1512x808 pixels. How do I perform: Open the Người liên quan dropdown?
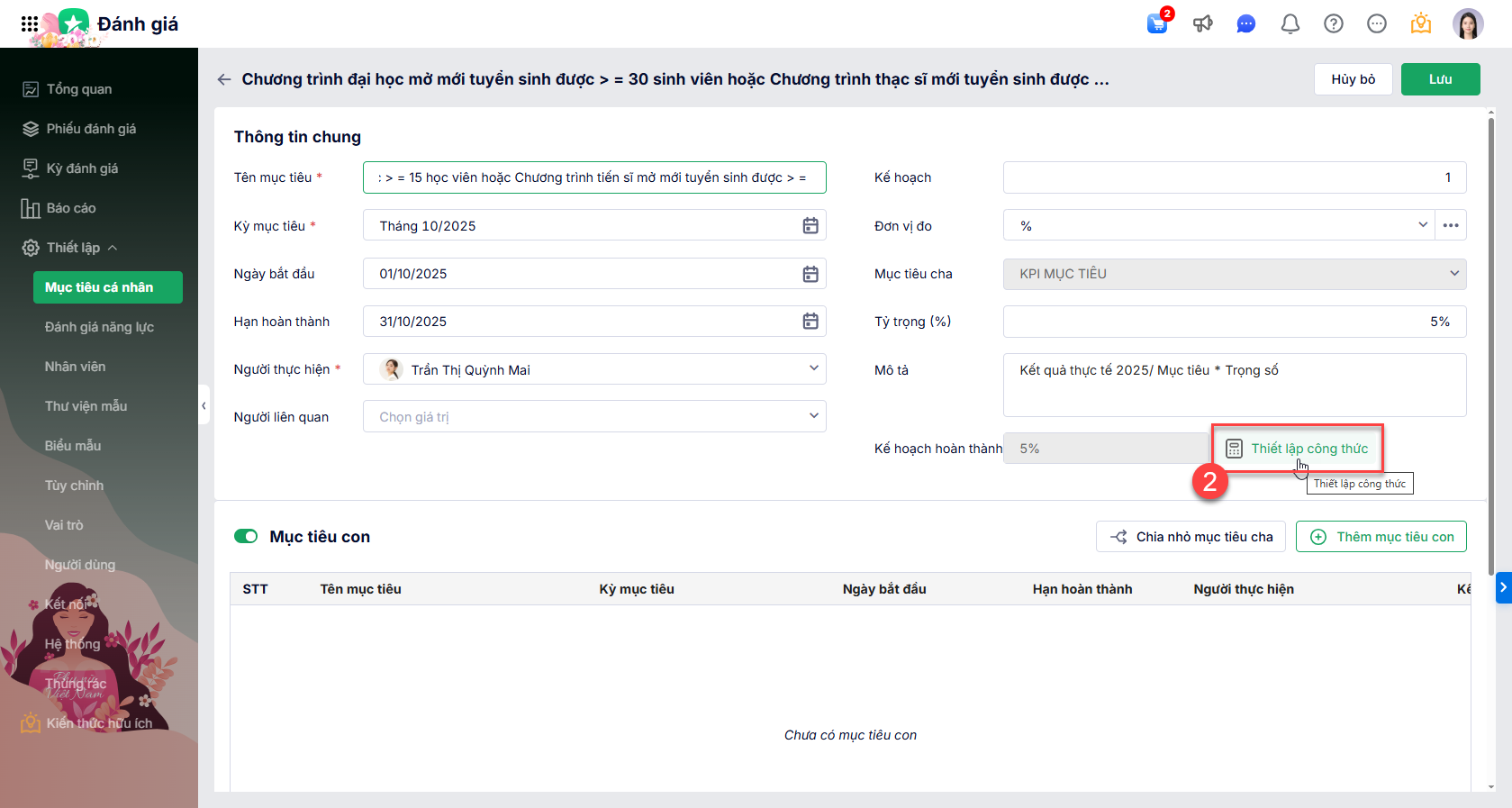[813, 416]
